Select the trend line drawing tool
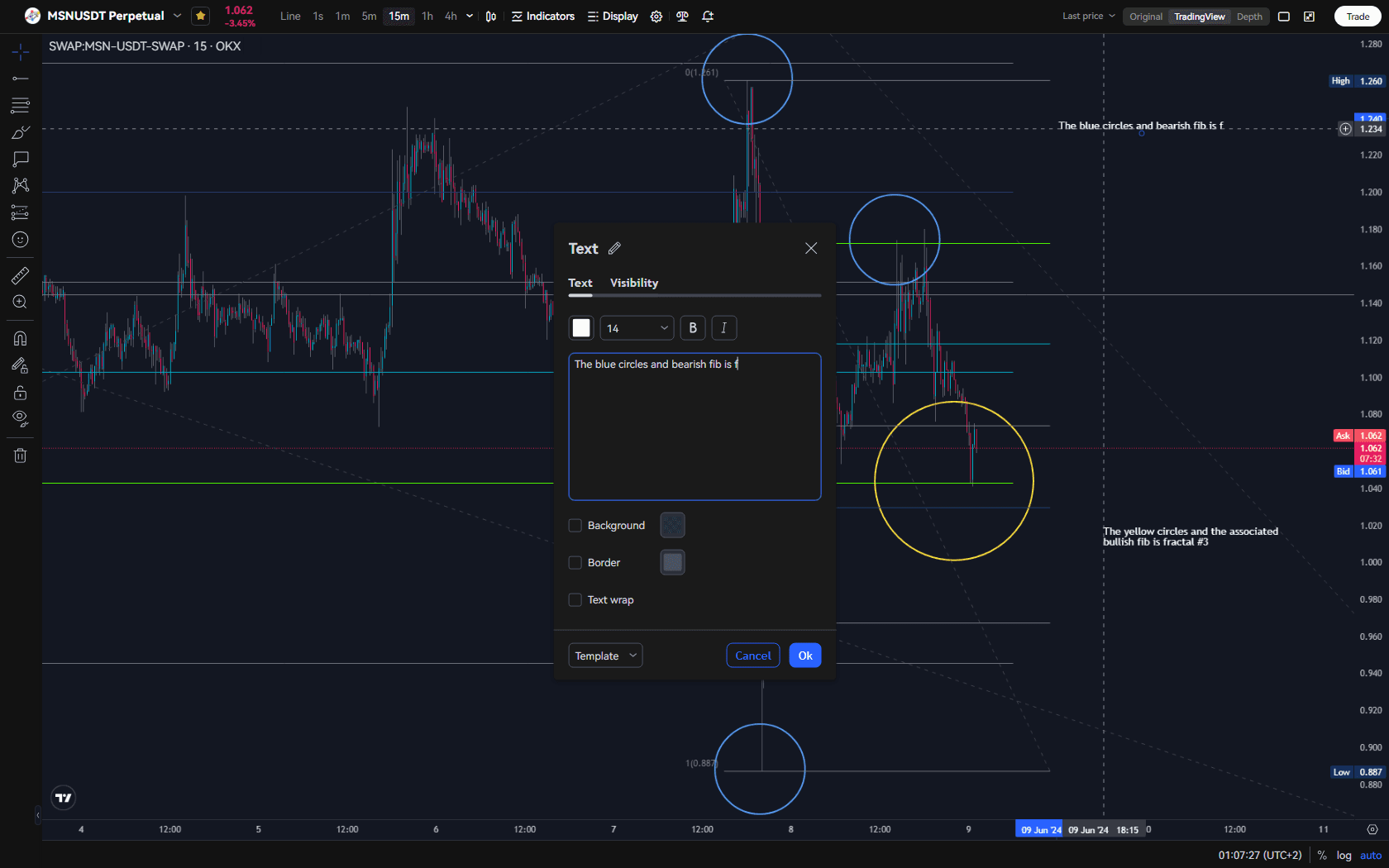The height and width of the screenshot is (868, 1389). [x=21, y=79]
